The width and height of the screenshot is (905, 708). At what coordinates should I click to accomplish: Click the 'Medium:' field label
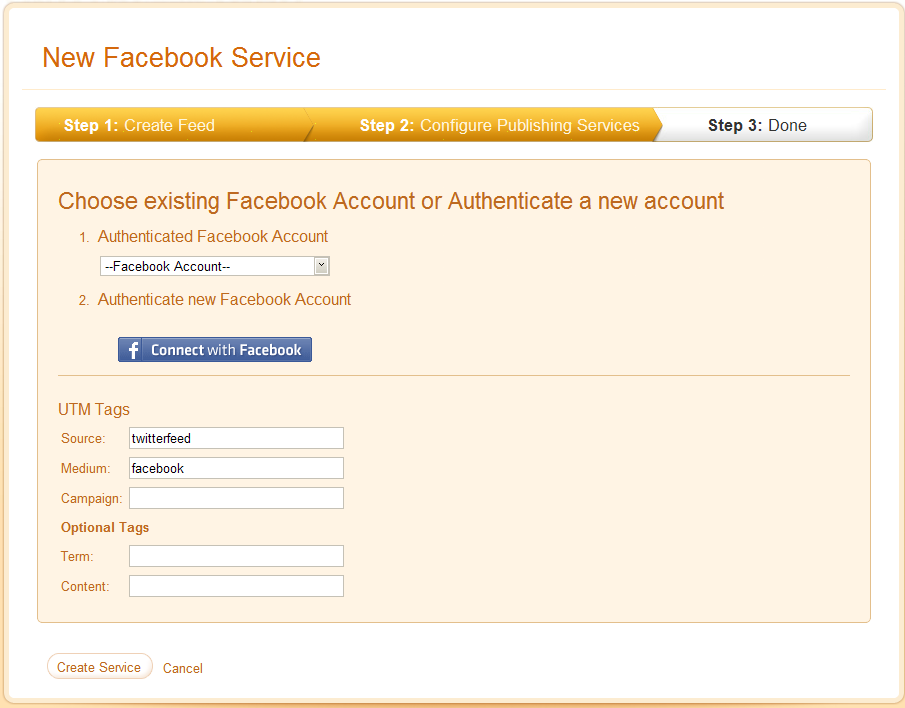coord(85,469)
